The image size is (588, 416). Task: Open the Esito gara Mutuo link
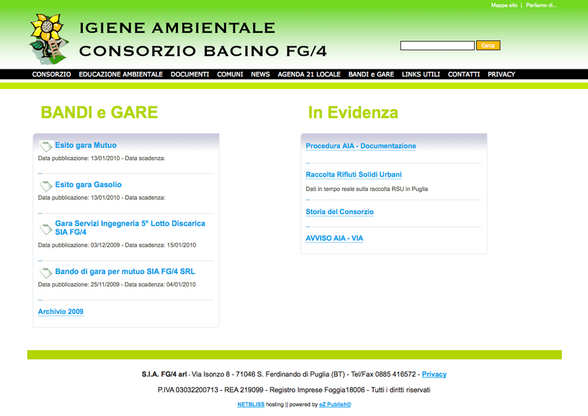86,145
